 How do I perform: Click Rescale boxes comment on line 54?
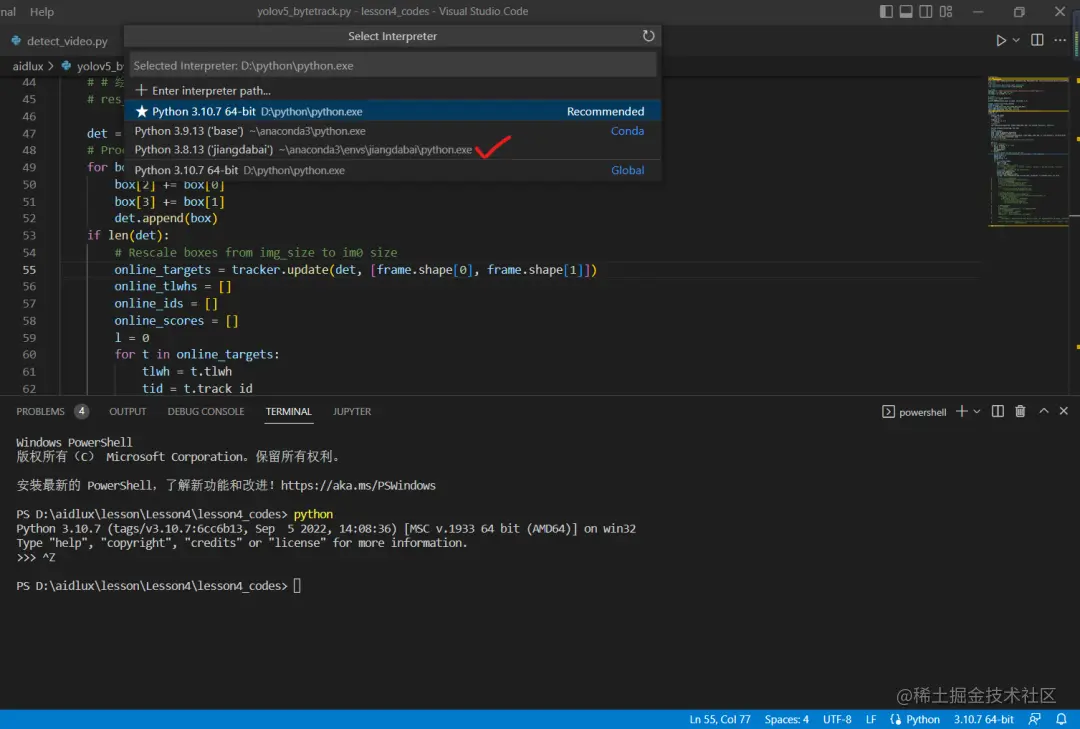[x=256, y=252]
